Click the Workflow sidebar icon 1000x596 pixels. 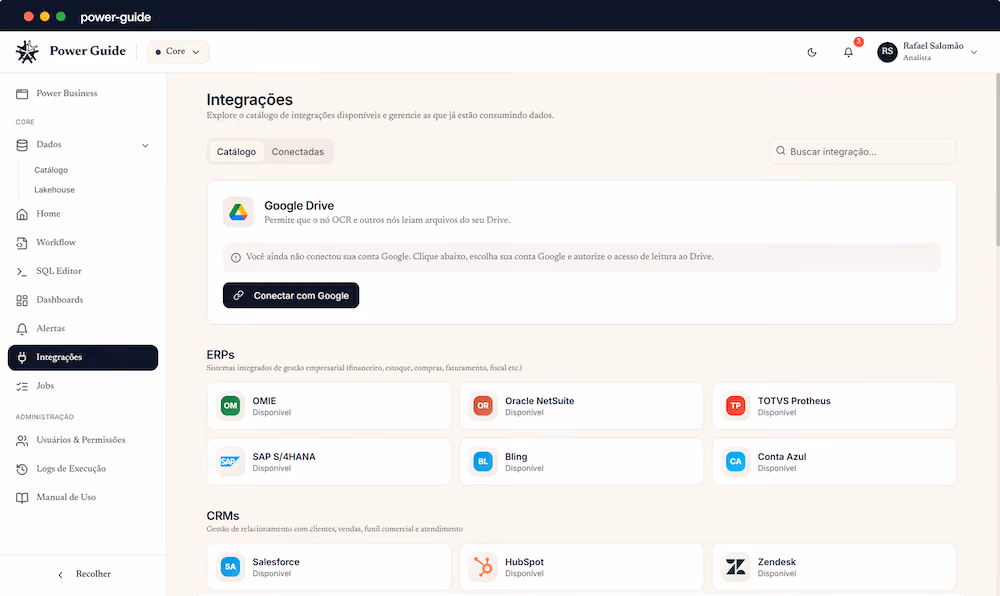(x=22, y=243)
